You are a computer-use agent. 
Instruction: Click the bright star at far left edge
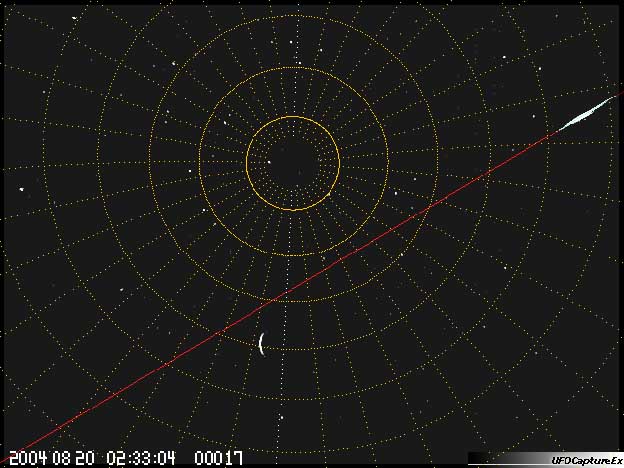click(x=22, y=187)
